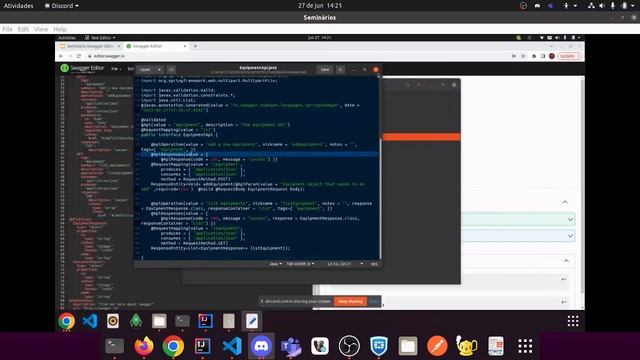Open Atividades overview in the top bar
Viewport: 640px width, 360px height.
(x=18, y=6)
